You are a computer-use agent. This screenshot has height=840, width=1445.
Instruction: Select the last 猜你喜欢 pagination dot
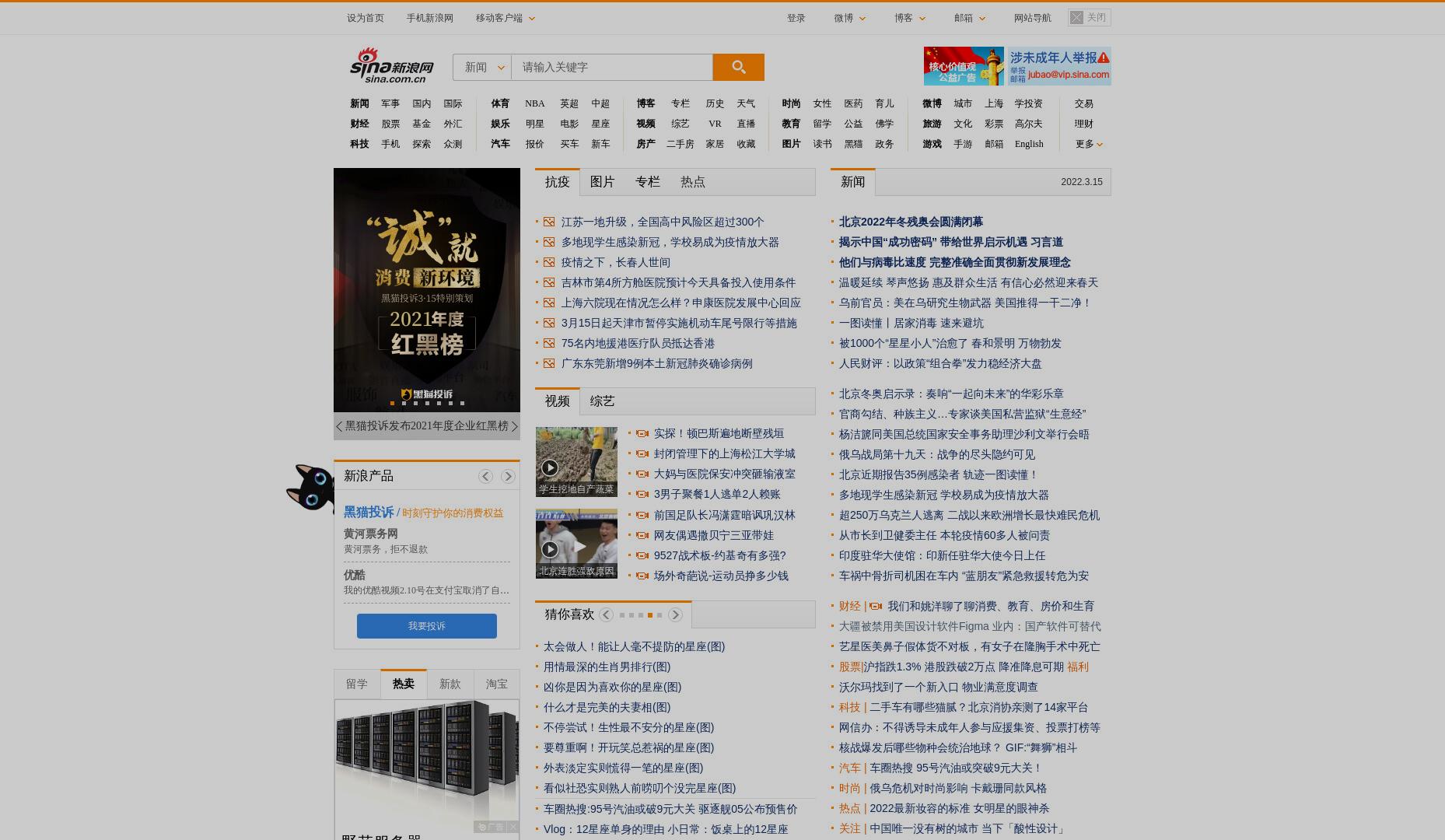(x=660, y=615)
